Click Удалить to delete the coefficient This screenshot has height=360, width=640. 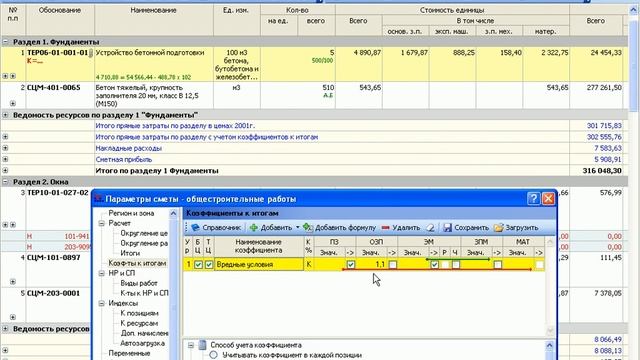[400, 227]
